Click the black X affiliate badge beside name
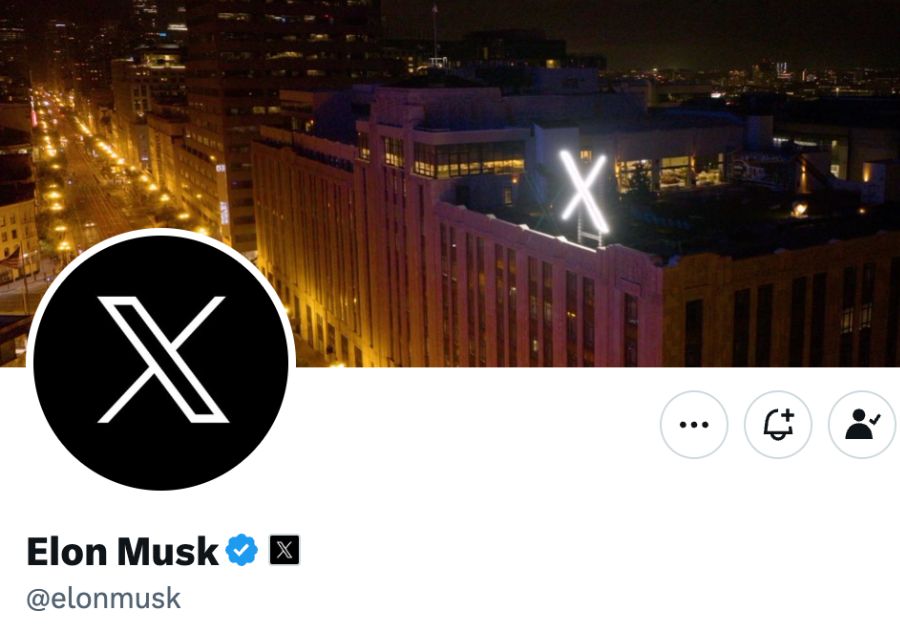 (284, 550)
